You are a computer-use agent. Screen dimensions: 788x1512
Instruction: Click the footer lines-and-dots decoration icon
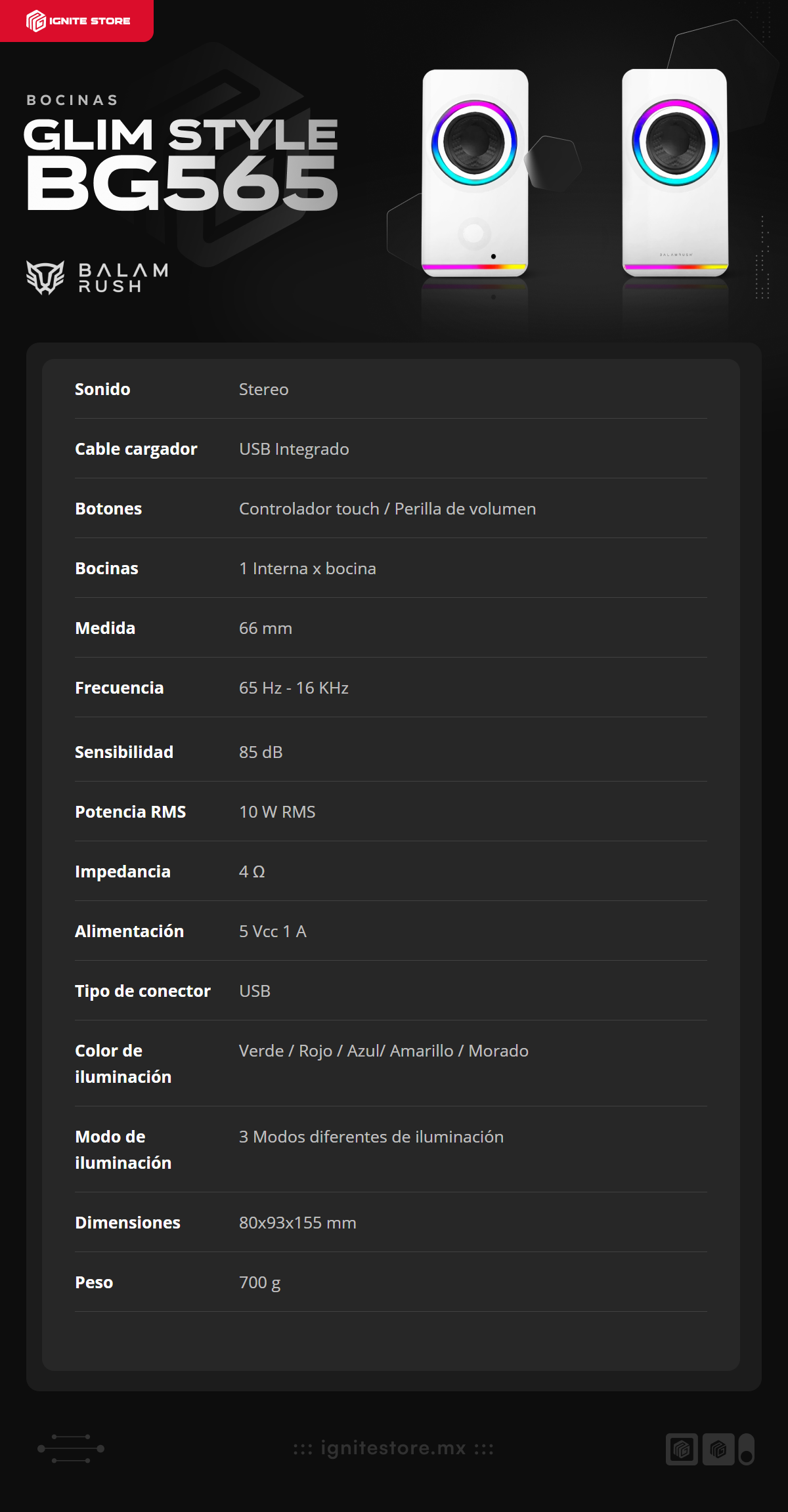(71, 1448)
